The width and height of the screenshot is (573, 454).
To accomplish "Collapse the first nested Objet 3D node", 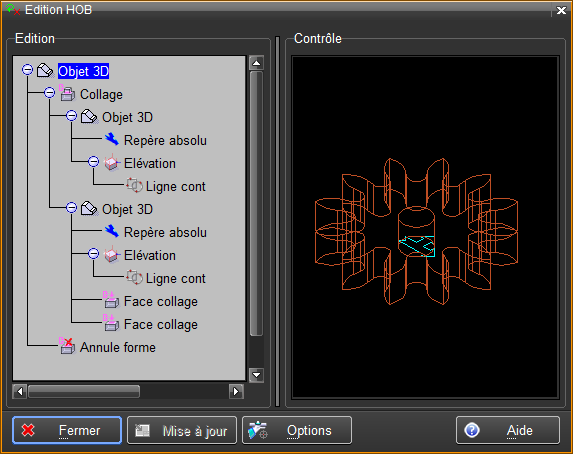I will pos(72,116).
